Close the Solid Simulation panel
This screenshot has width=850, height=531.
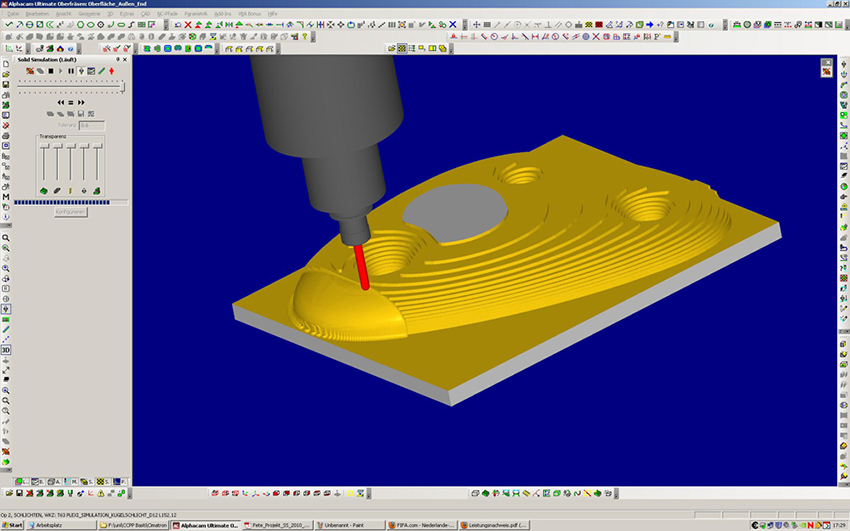pos(124,60)
